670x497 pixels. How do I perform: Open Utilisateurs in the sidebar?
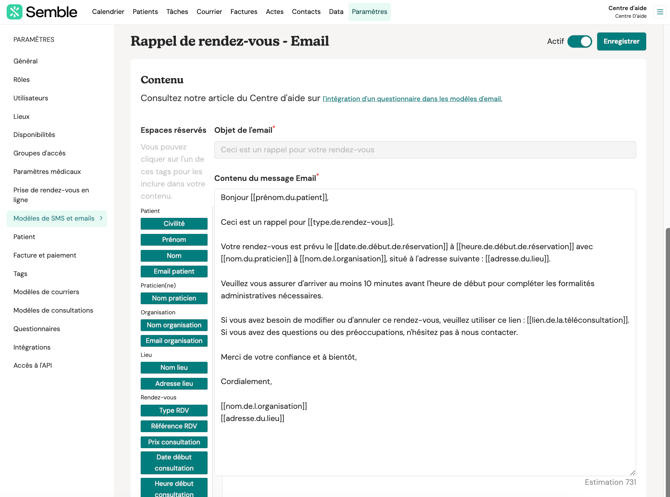[x=31, y=98]
